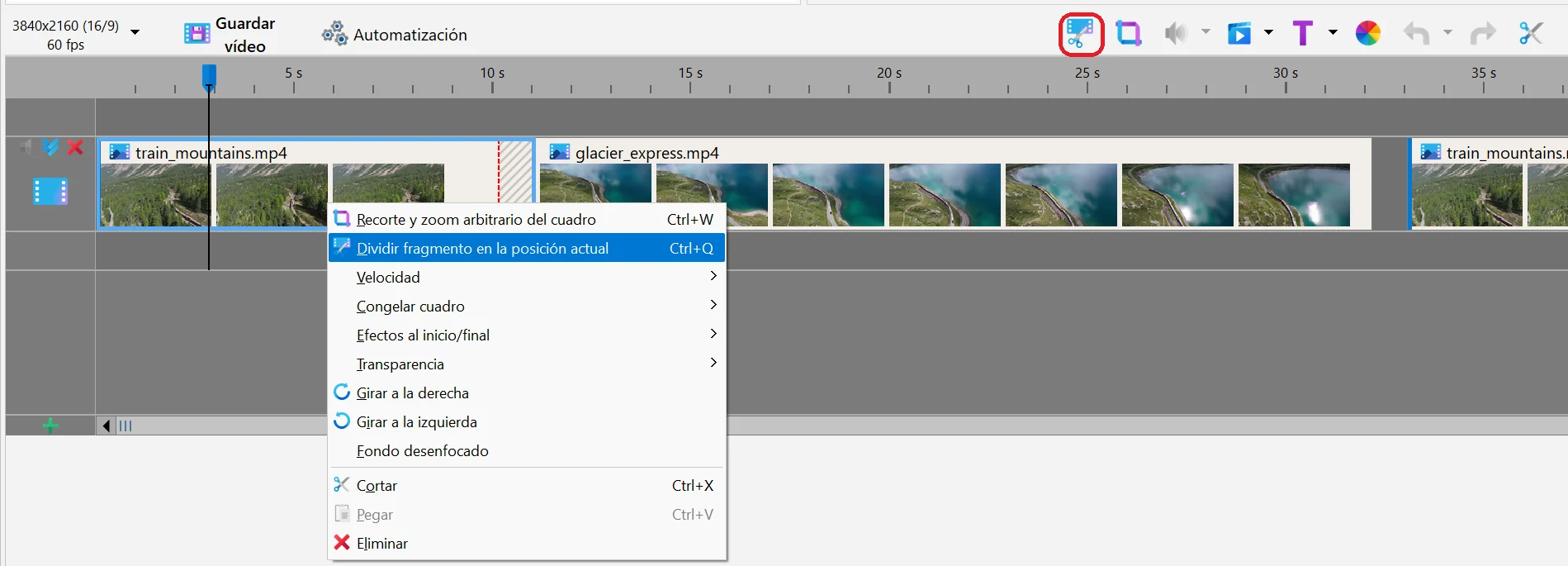The width and height of the screenshot is (1568, 566).
Task: Click arrow chevron on Efectos al inicio/final row
Action: (x=713, y=334)
